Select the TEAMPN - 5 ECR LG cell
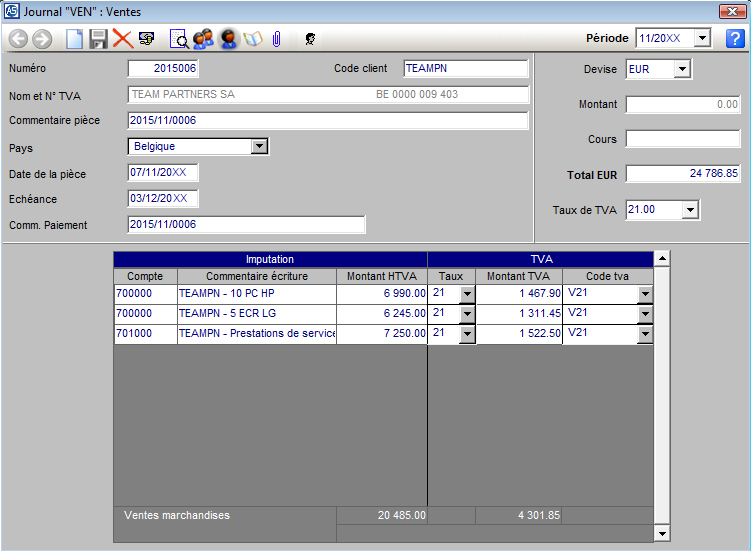 tap(256, 314)
